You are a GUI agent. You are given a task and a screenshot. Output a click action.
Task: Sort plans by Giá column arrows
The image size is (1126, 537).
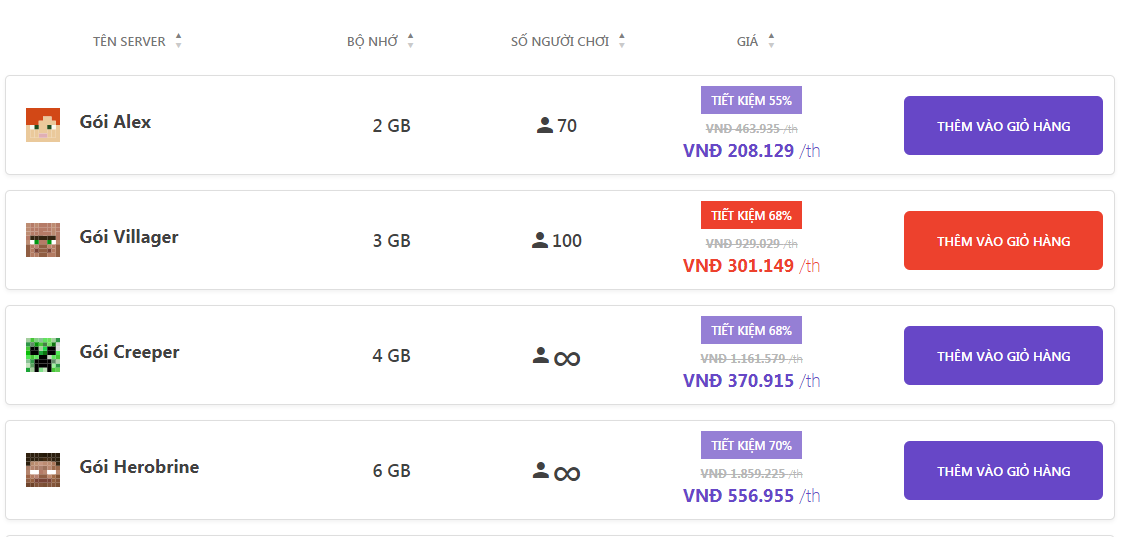(771, 41)
